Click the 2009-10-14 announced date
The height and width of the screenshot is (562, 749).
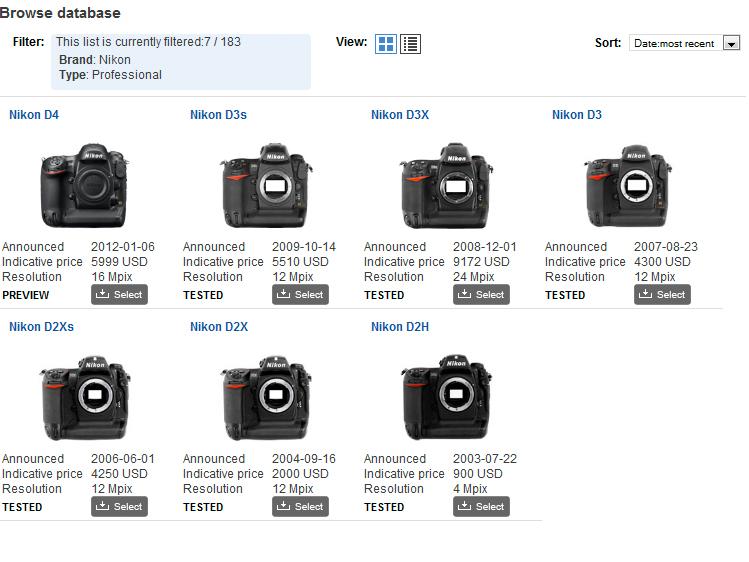304,247
